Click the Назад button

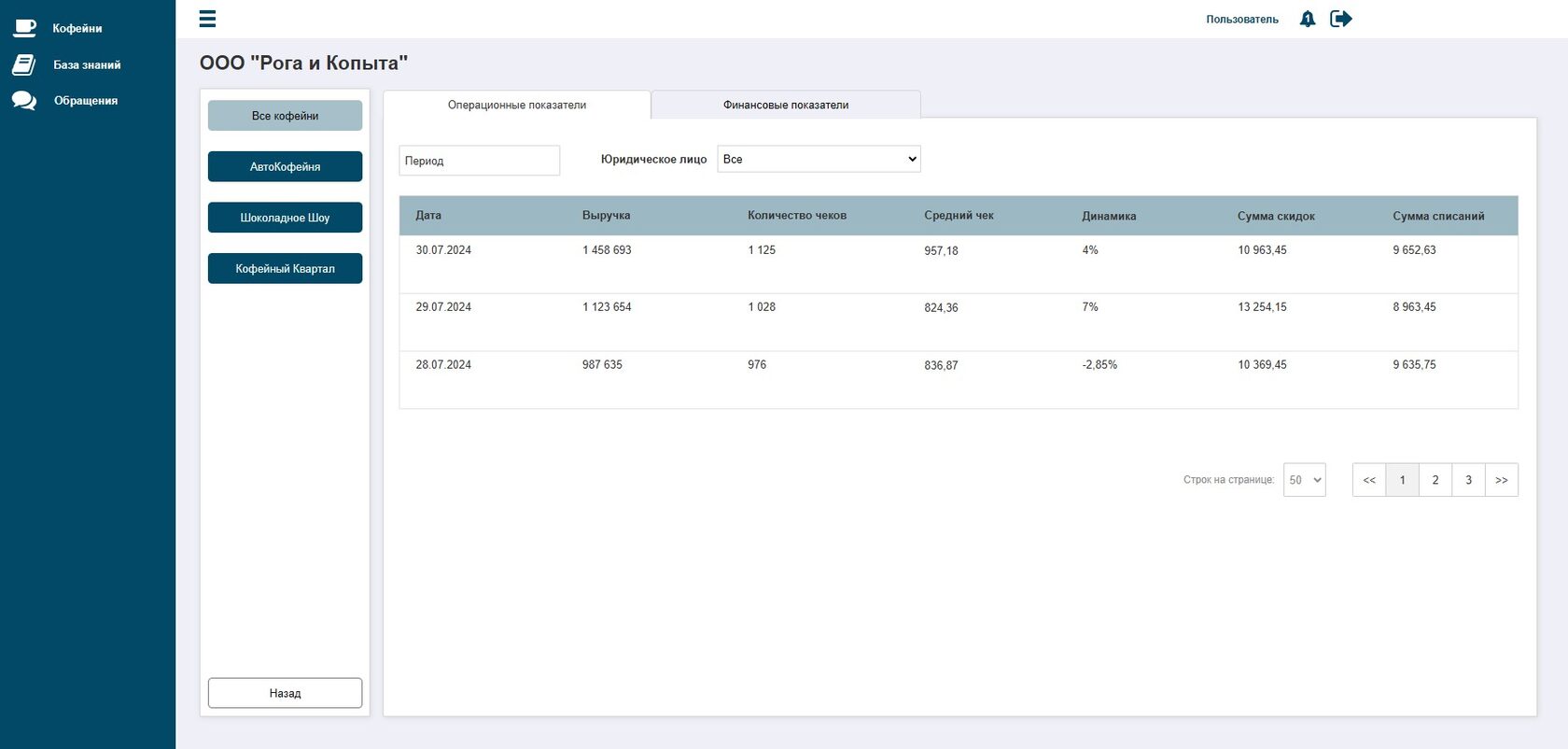pos(285,693)
